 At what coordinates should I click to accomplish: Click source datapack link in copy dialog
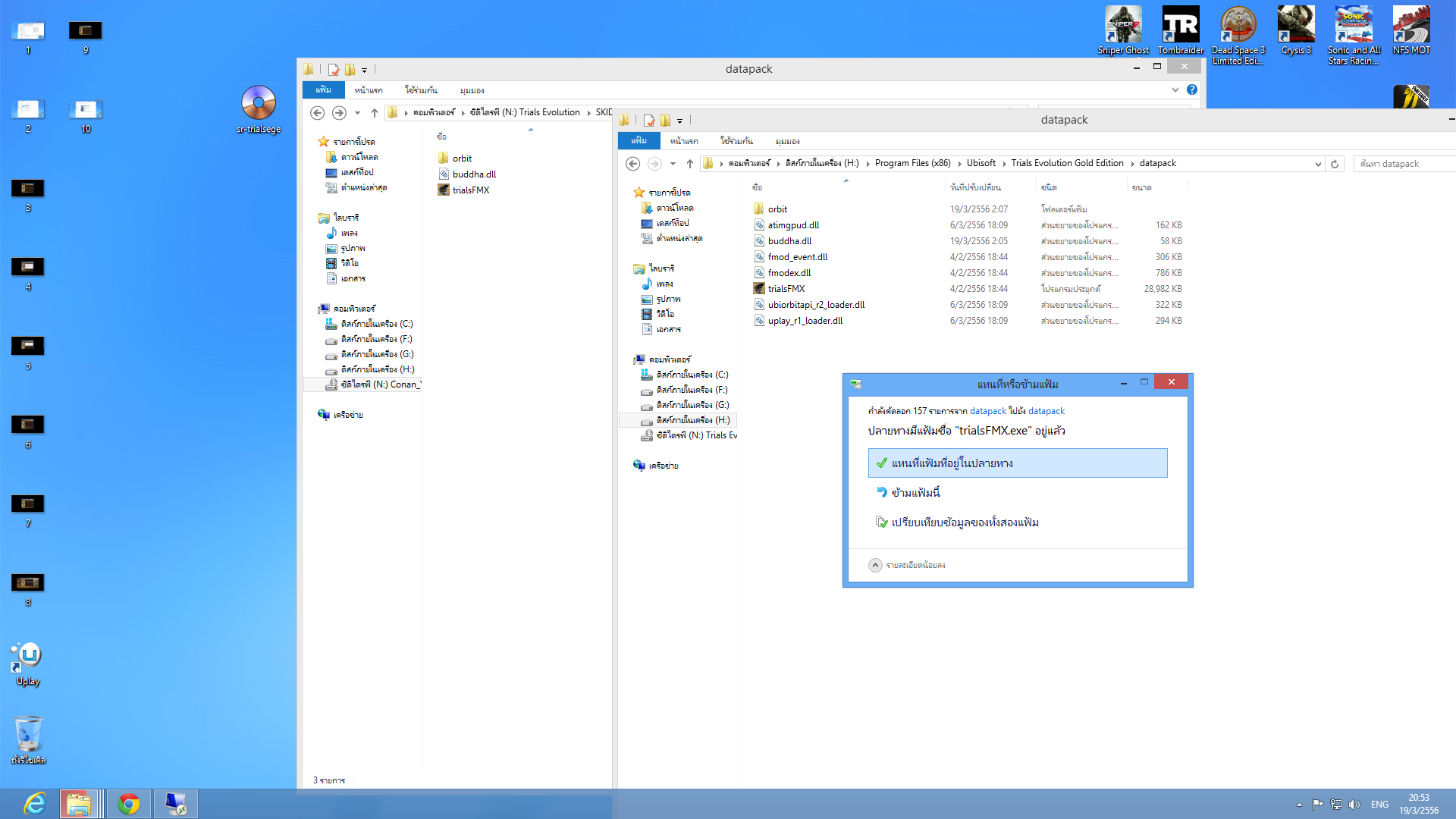[x=987, y=411]
